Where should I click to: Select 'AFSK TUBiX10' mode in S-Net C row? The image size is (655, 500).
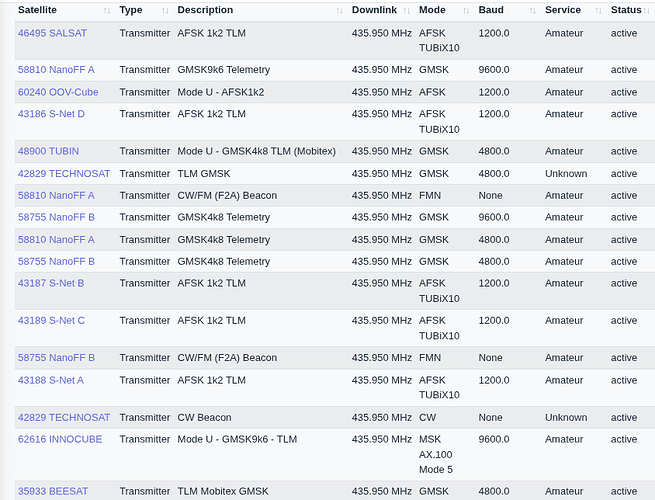[439, 328]
